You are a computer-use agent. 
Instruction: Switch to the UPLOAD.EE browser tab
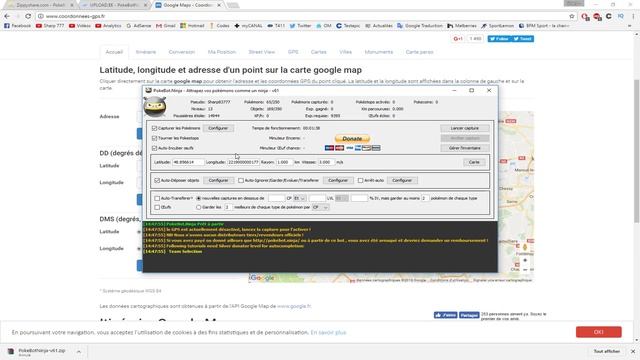[x=113, y=5]
